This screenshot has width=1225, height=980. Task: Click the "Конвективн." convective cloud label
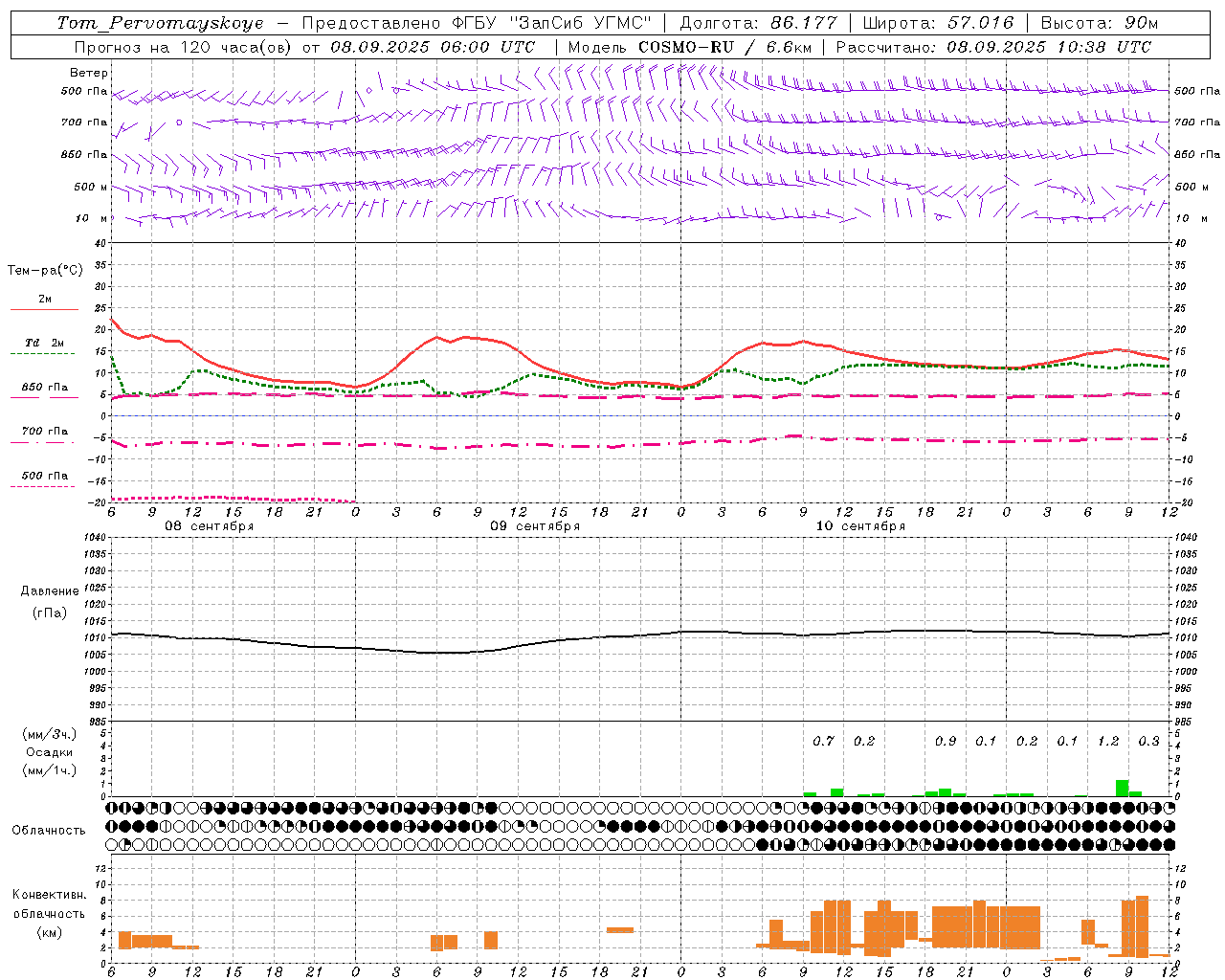pos(50,895)
